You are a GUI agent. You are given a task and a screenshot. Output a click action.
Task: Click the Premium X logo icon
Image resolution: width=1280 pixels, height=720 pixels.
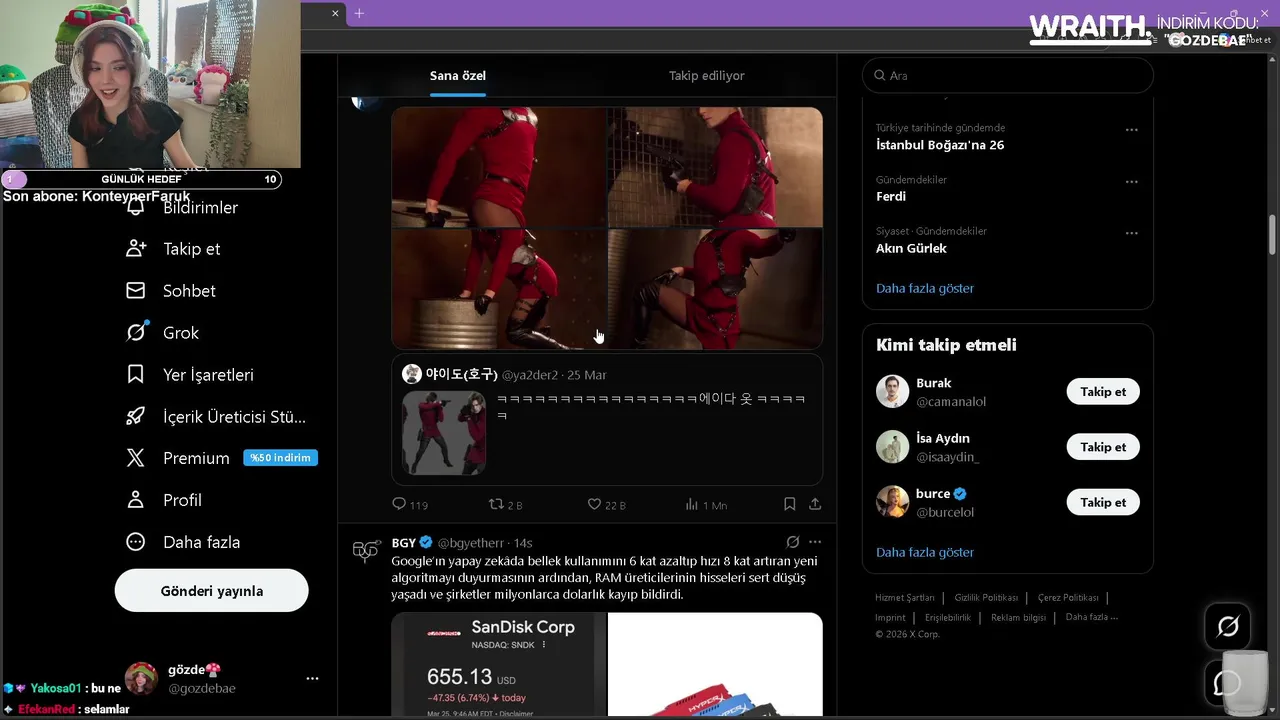[136, 458]
